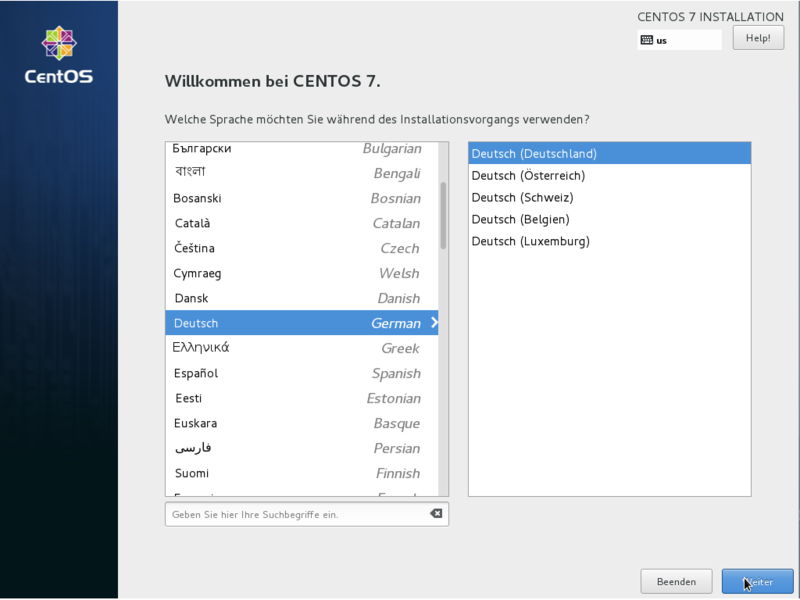Image resolution: width=800 pixels, height=600 pixels.
Task: Pick Ελληνικά (Greek) language
Action: click(x=302, y=348)
